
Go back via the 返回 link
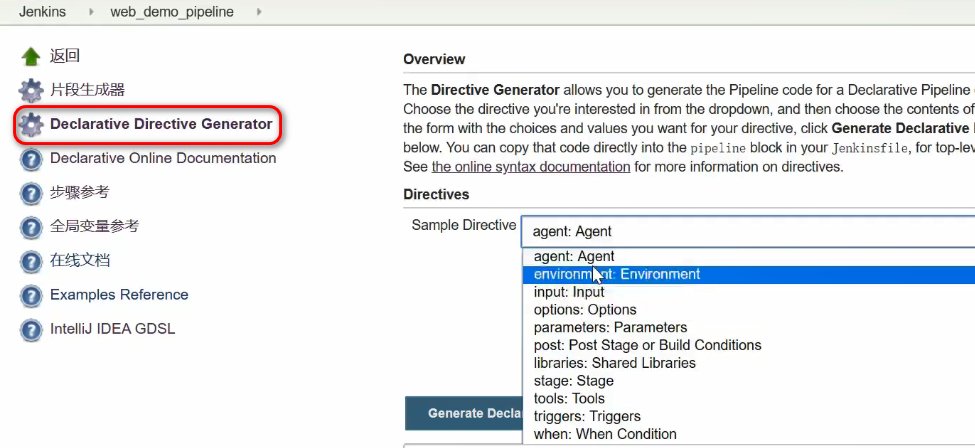click(x=65, y=56)
